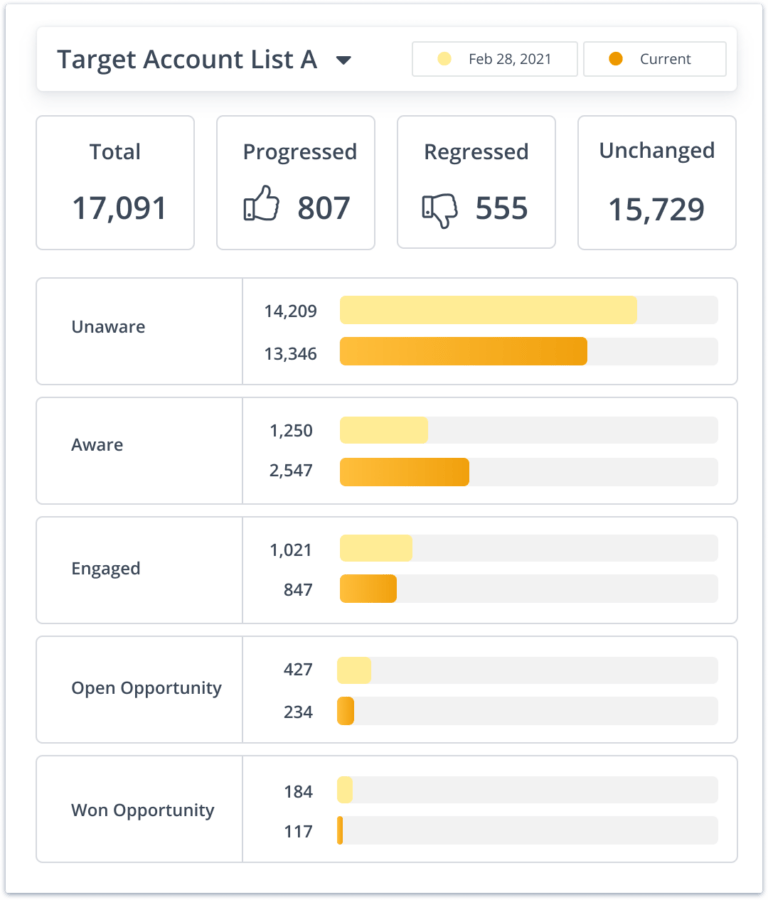This screenshot has width=768, height=900.
Task: Toggle the Current series visibility
Action: pos(655,59)
